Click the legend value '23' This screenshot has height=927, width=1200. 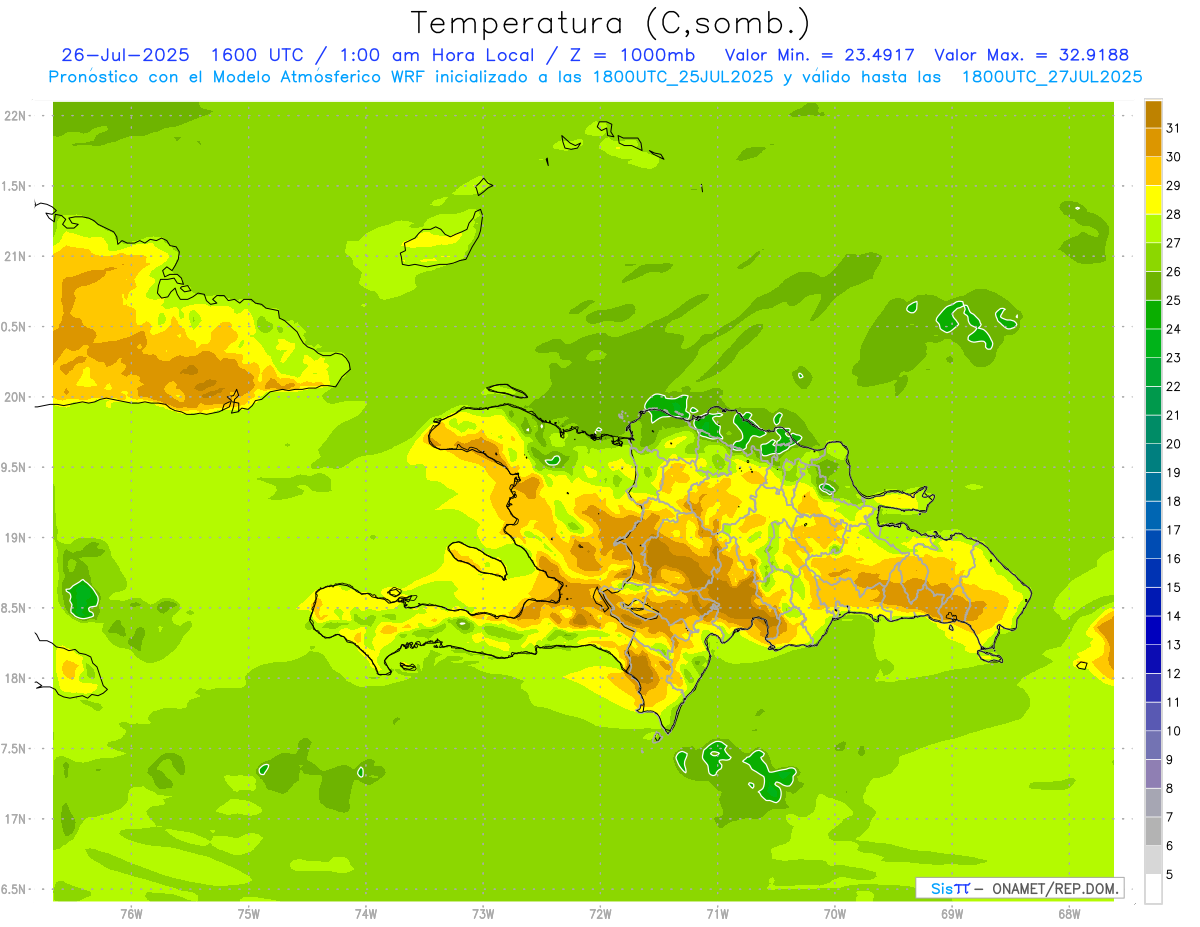click(x=1173, y=358)
